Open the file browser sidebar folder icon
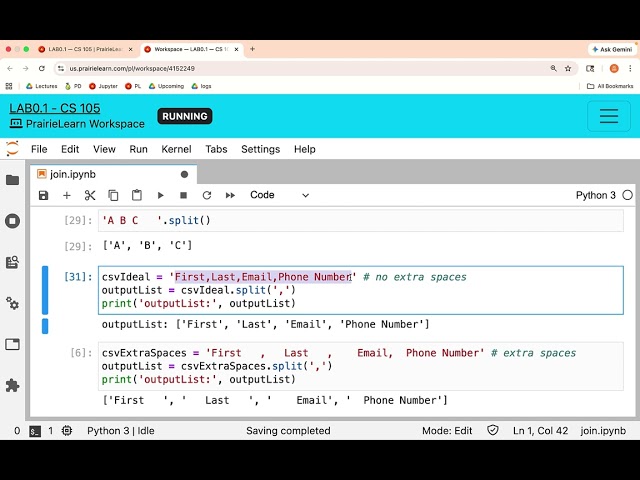The width and height of the screenshot is (640, 480). (13, 180)
